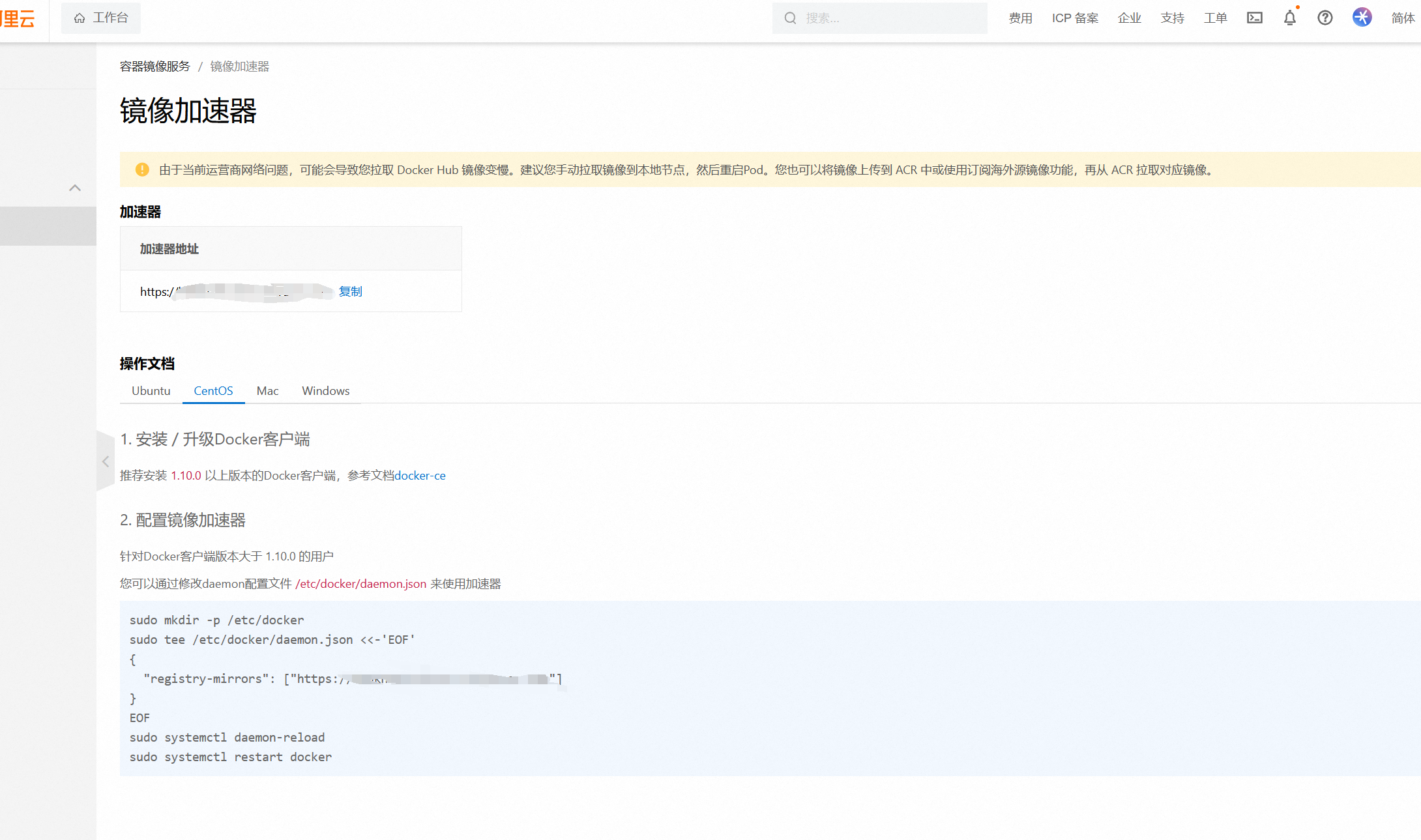Click the Alibaba Cloud logo
Screen dimensions: 1421x840
point(18,18)
